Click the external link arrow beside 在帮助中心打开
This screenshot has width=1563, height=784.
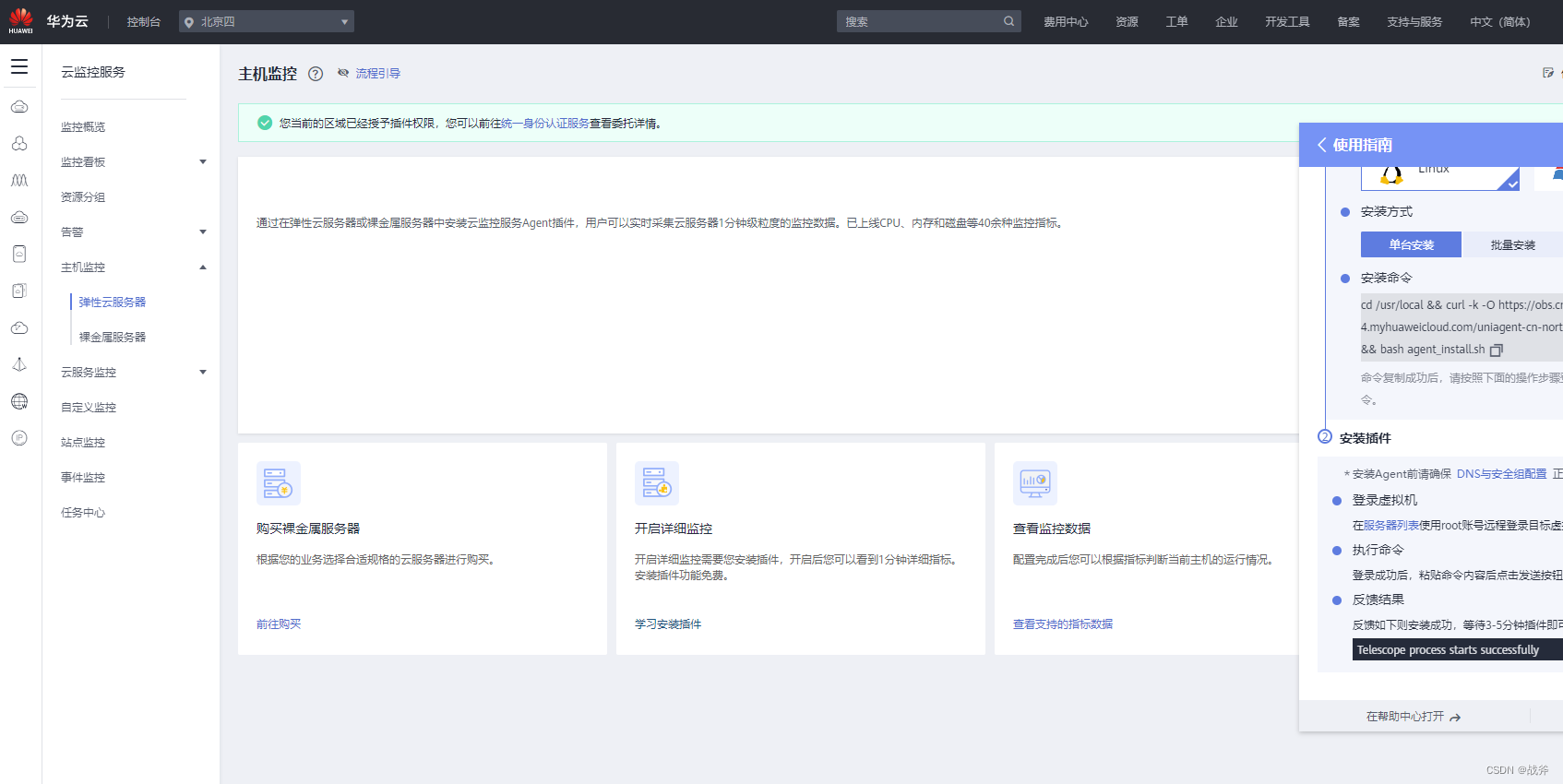(1455, 718)
